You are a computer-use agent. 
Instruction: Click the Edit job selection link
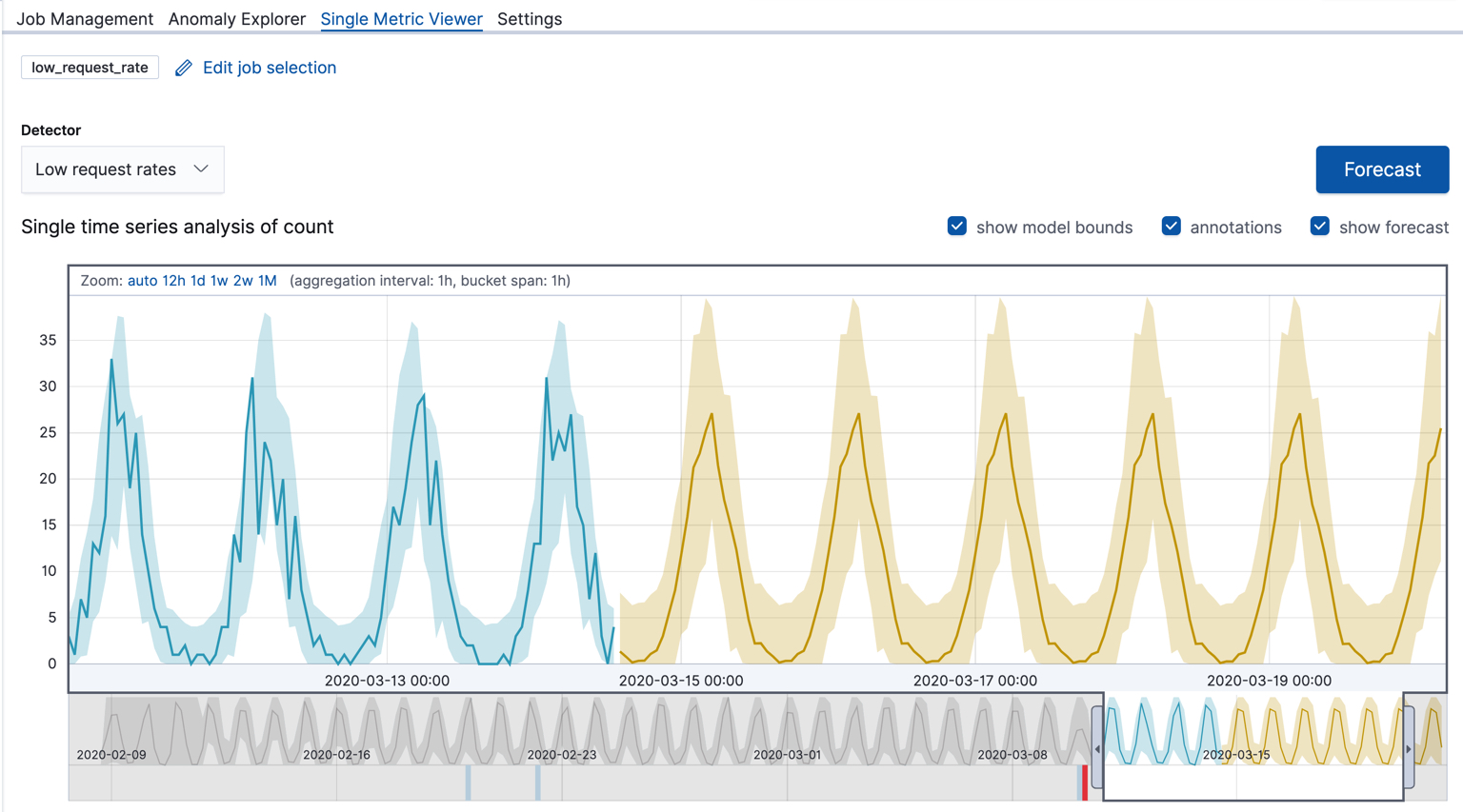click(268, 68)
